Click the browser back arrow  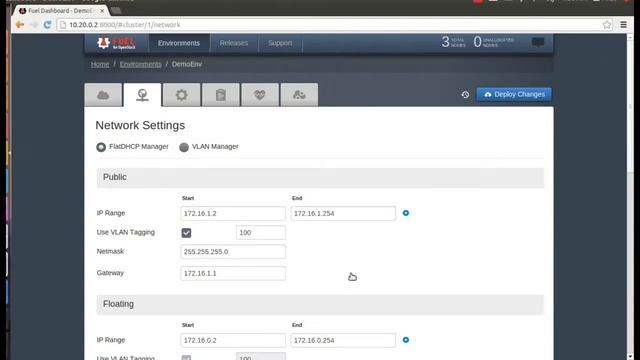pyautogui.click(x=20, y=25)
